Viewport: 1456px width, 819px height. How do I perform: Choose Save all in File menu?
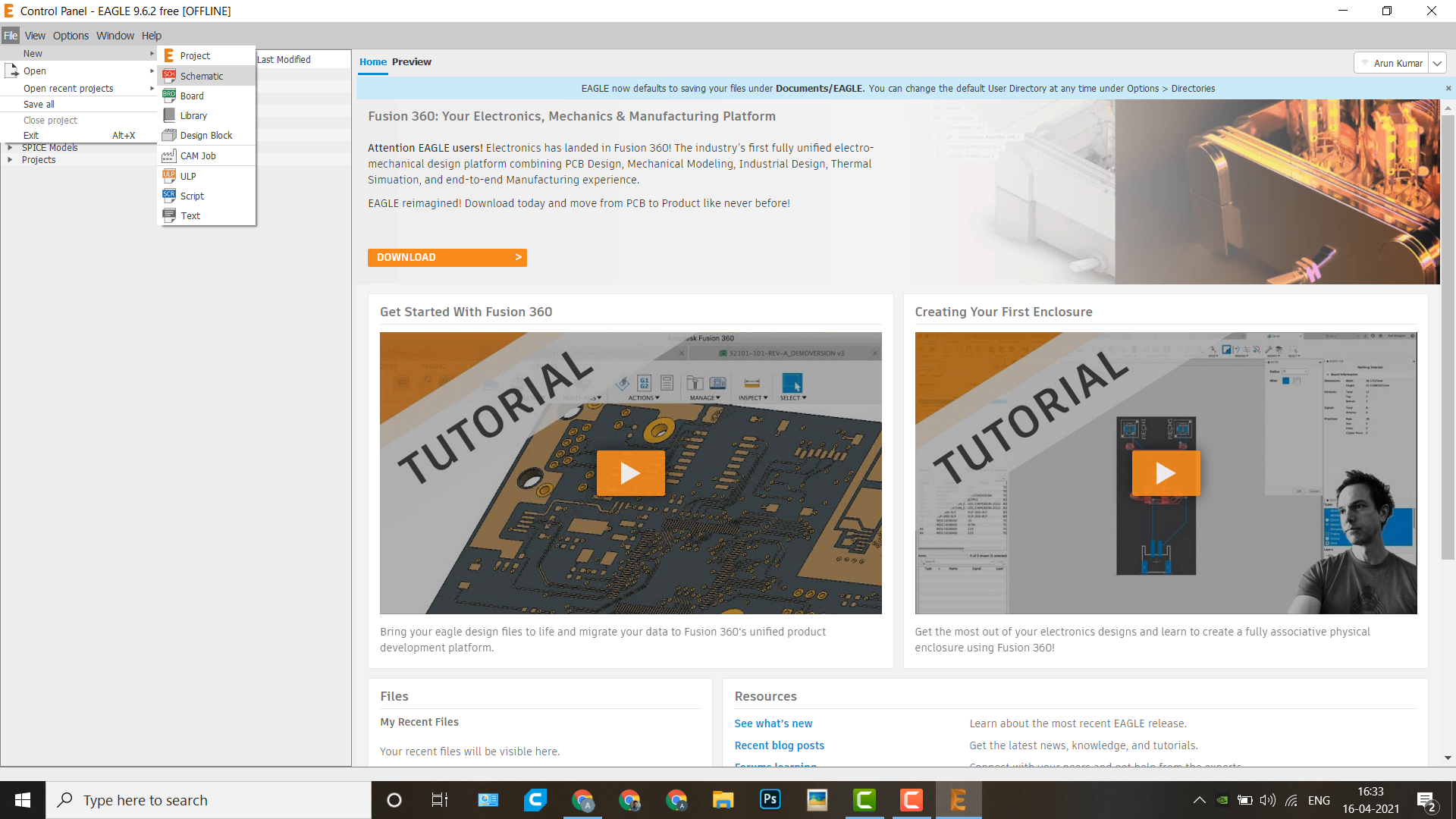click(x=79, y=105)
